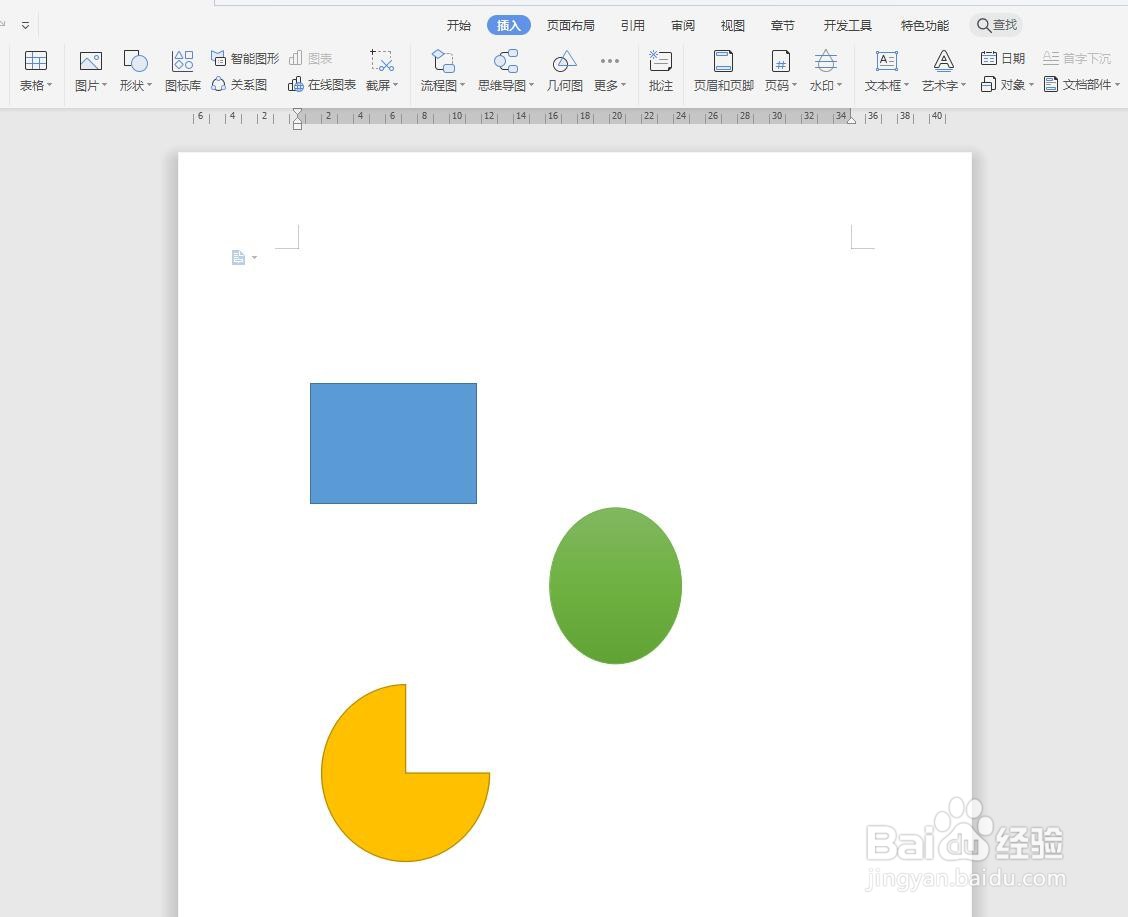
Task: Click the 艺术字 word art icon
Action: [x=943, y=60]
